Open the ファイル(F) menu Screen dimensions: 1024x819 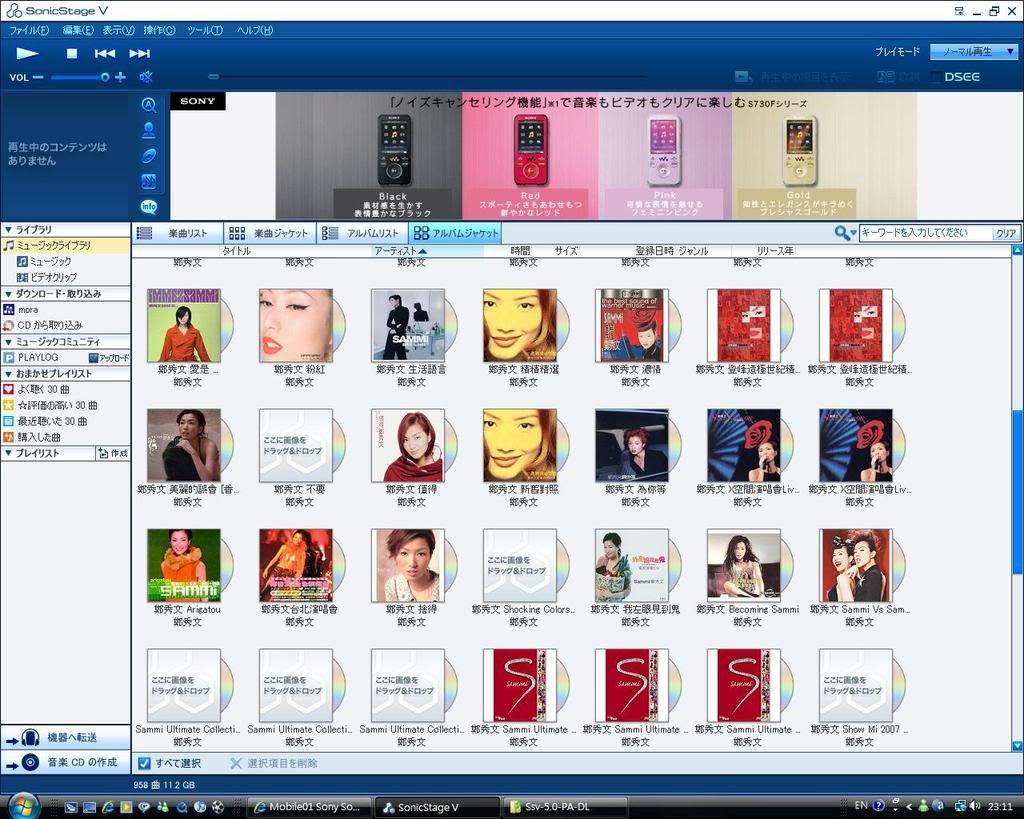[x=29, y=30]
